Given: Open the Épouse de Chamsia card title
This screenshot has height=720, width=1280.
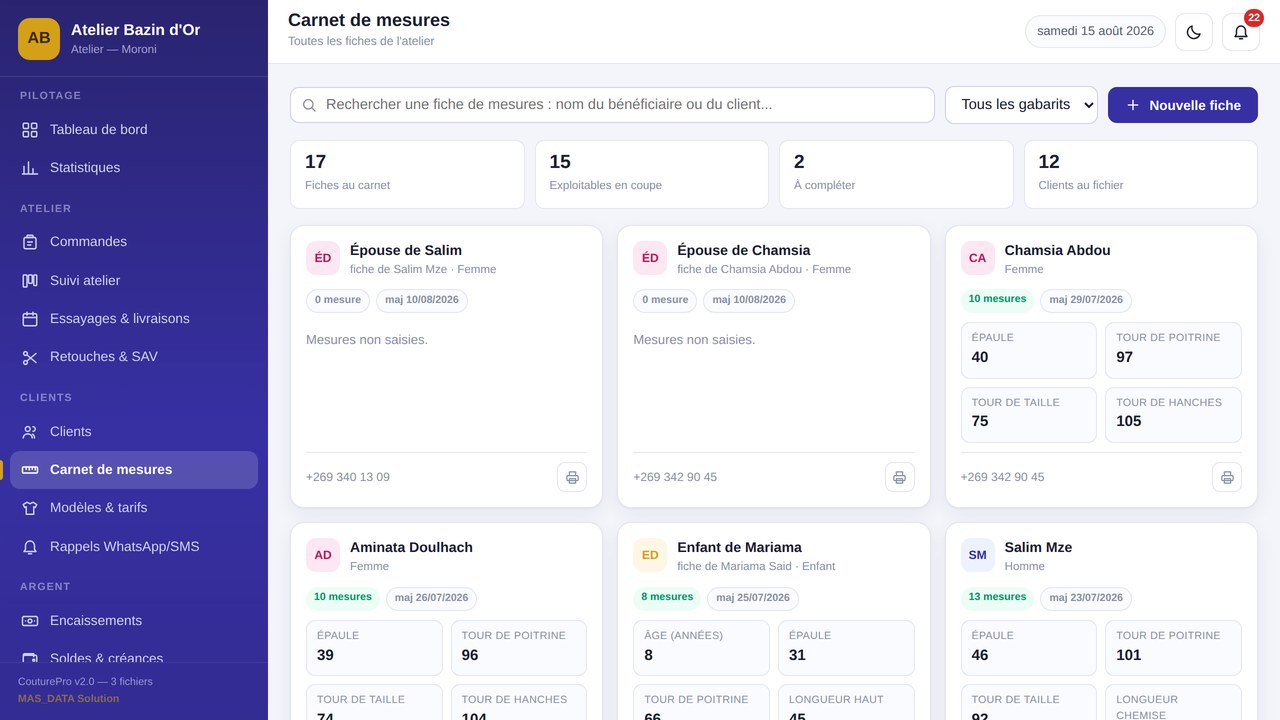Looking at the screenshot, I should (744, 250).
